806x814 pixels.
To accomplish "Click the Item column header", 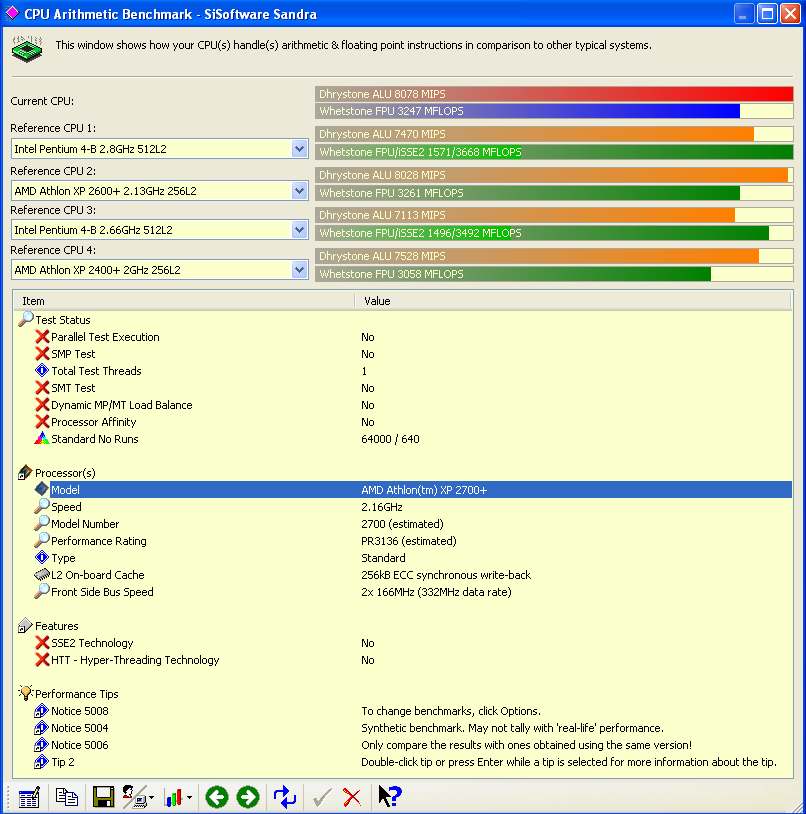I will pos(184,301).
